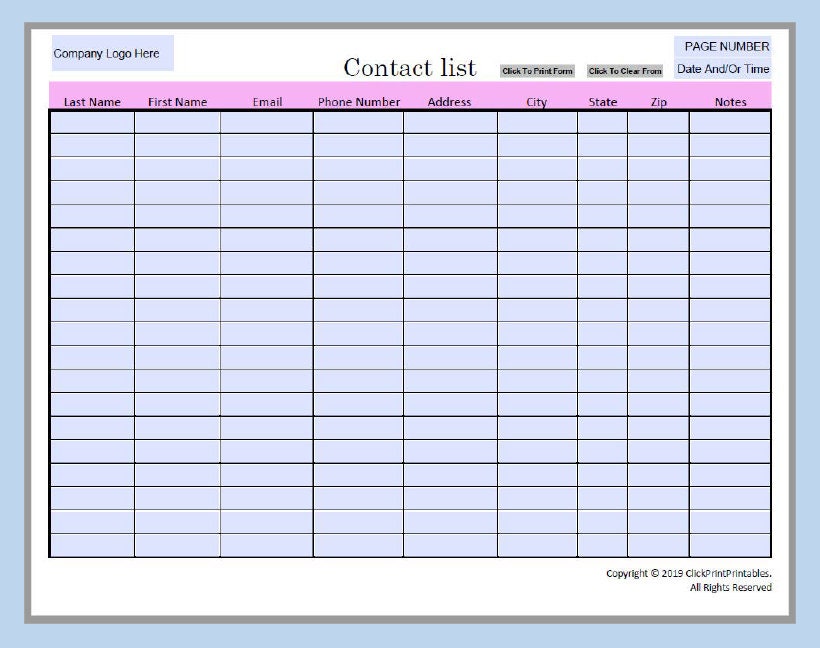Click the Notes column header

[x=731, y=102]
